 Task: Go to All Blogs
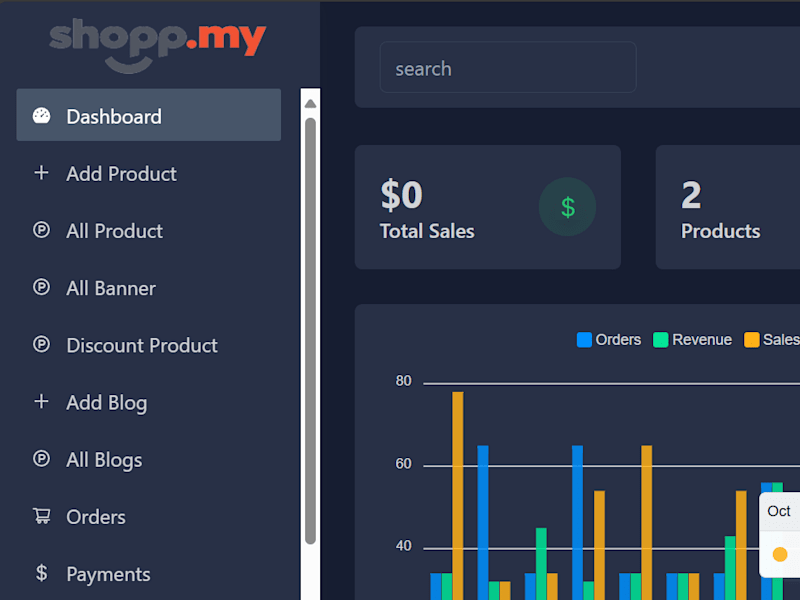coord(148,459)
